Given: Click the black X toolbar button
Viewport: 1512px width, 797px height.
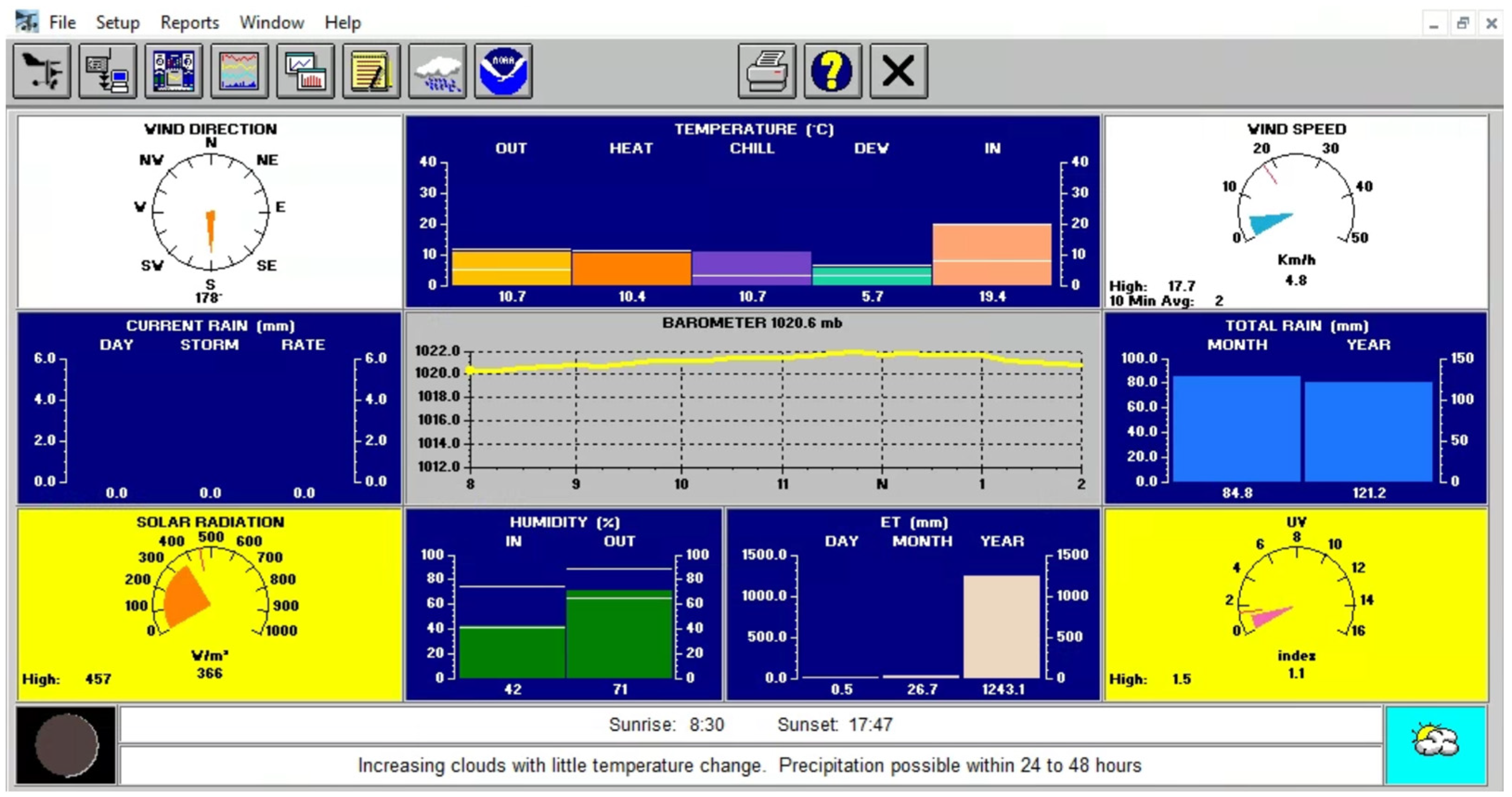Looking at the screenshot, I should [898, 71].
